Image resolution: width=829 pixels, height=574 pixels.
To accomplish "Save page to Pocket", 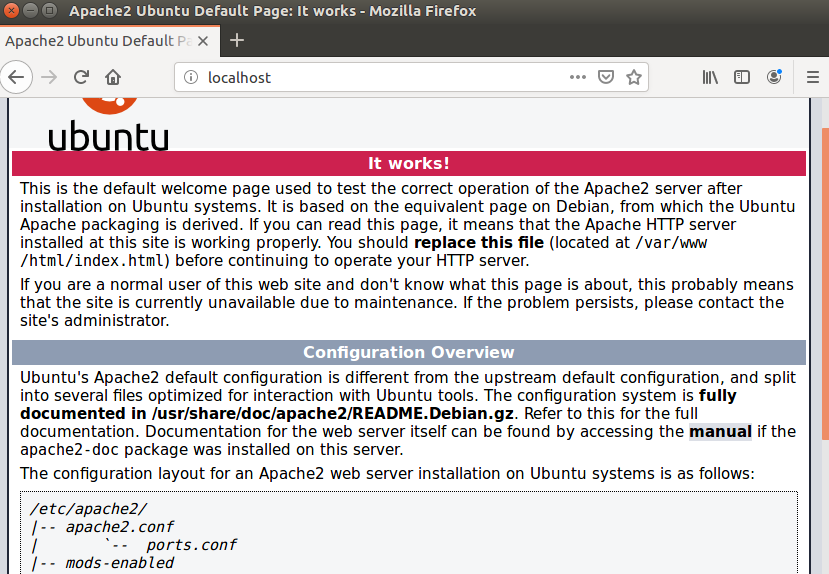I will click(x=606, y=77).
